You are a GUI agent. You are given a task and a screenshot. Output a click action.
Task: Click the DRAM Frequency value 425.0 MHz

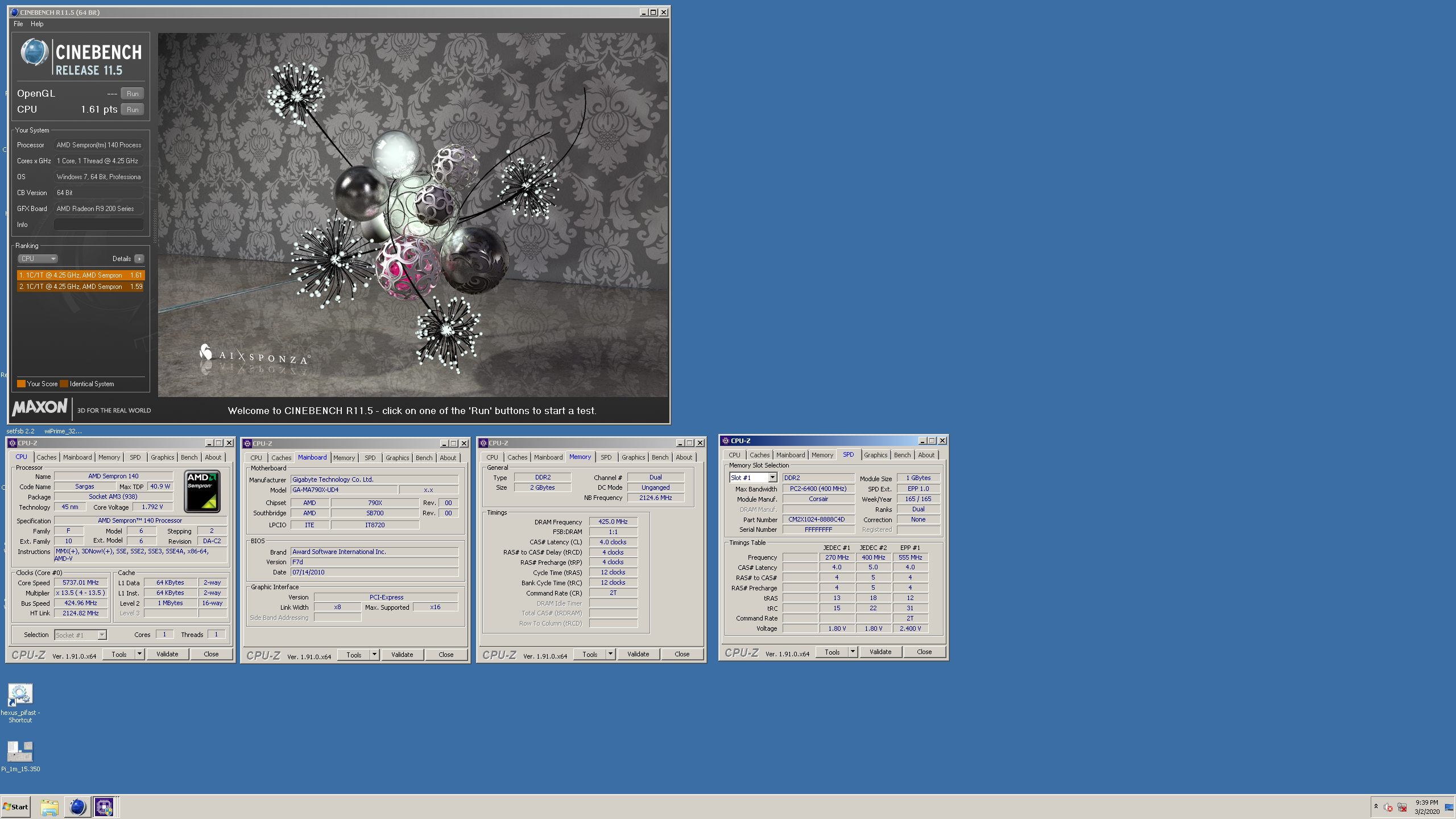click(613, 522)
